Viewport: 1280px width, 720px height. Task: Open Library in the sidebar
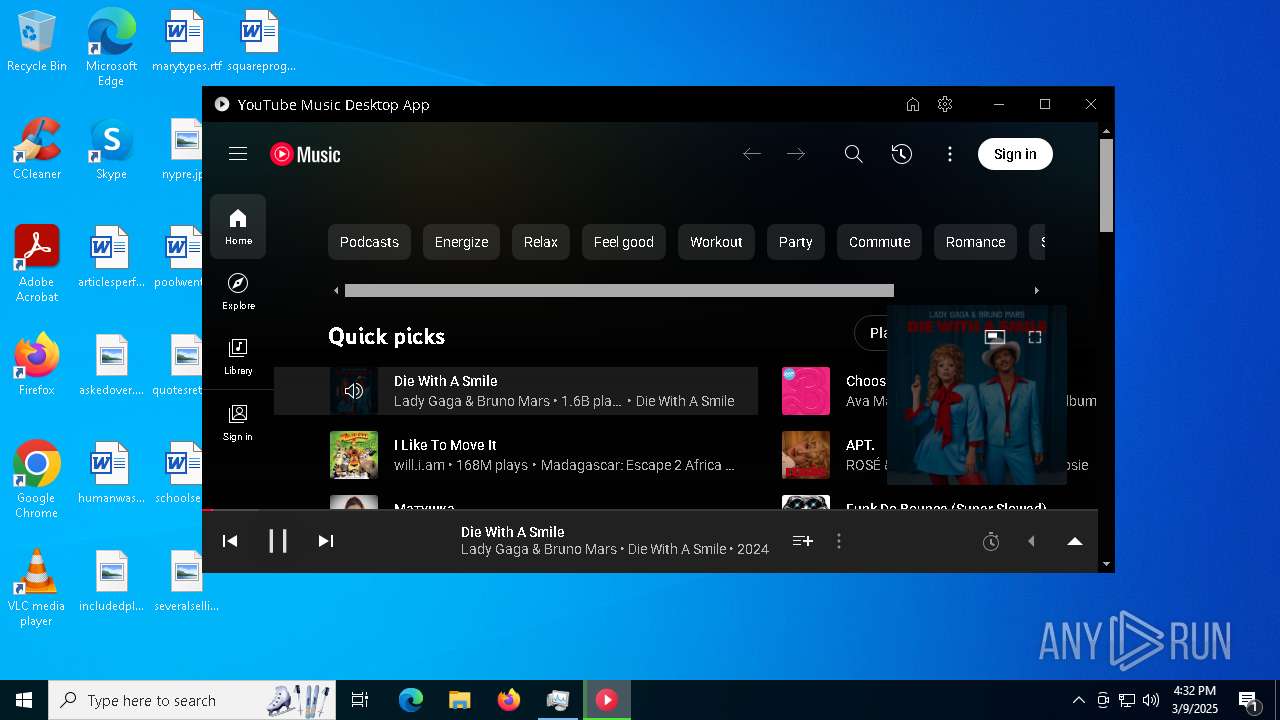coord(238,357)
